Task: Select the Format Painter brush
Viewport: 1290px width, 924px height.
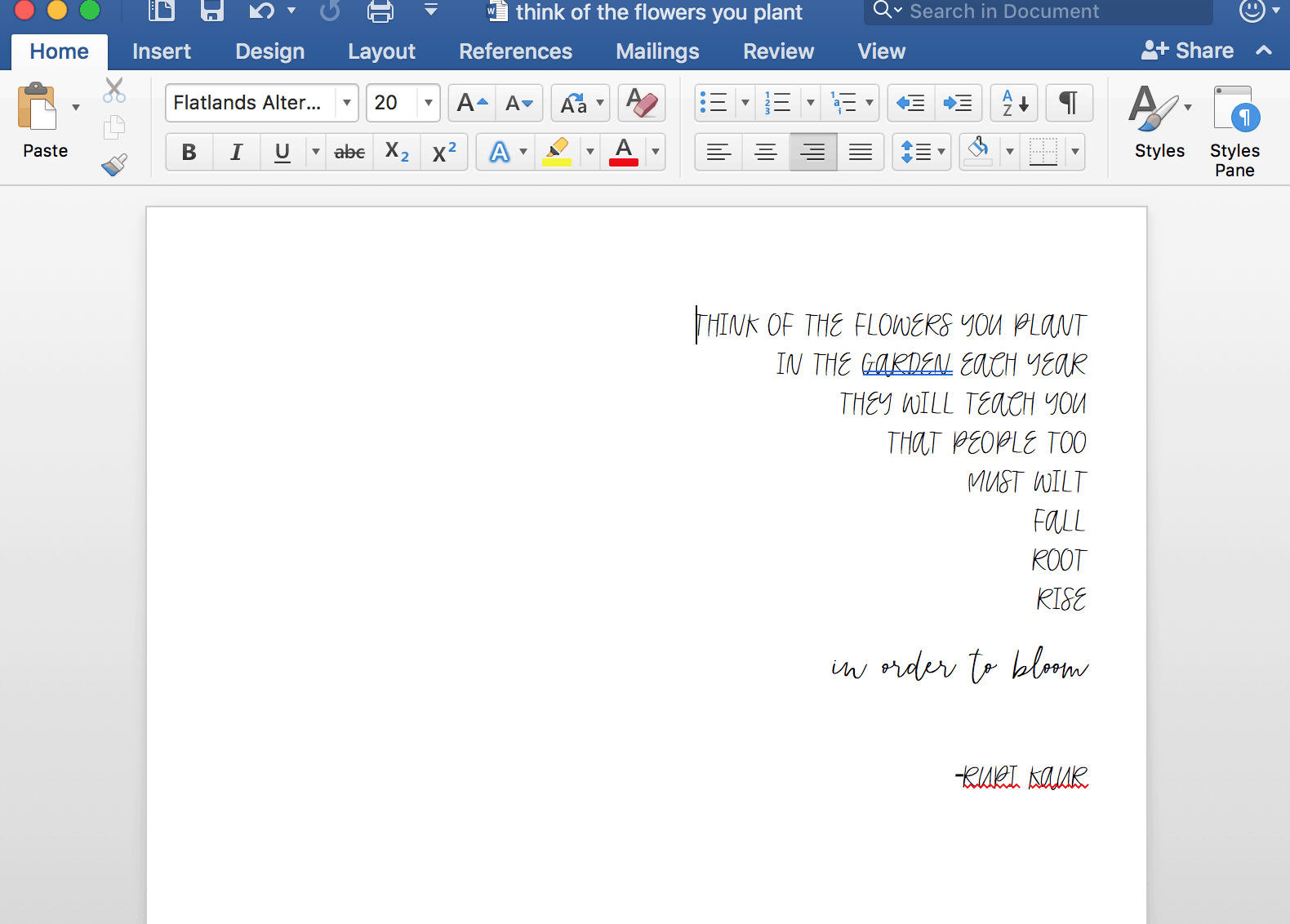Action: click(114, 165)
